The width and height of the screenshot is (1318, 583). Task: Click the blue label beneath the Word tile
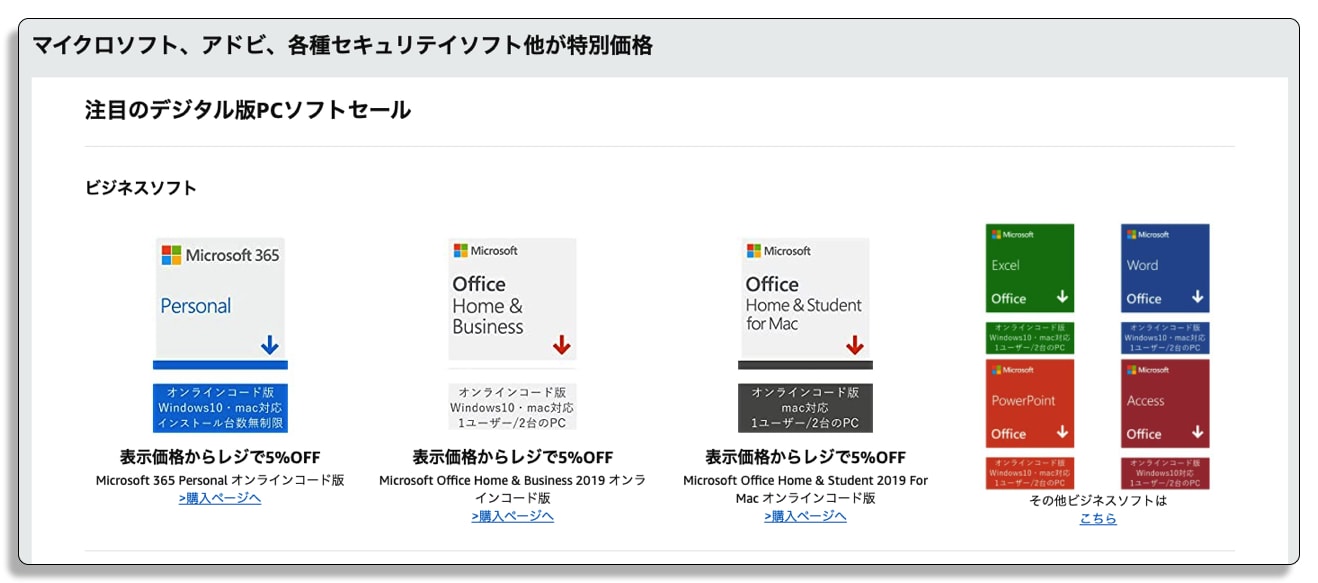coord(1165,338)
